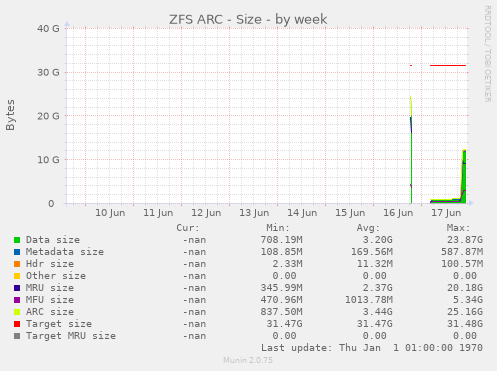Click the purple MFU size swatch
Image resolution: width=497 pixels, height=371 pixels.
tap(17, 300)
